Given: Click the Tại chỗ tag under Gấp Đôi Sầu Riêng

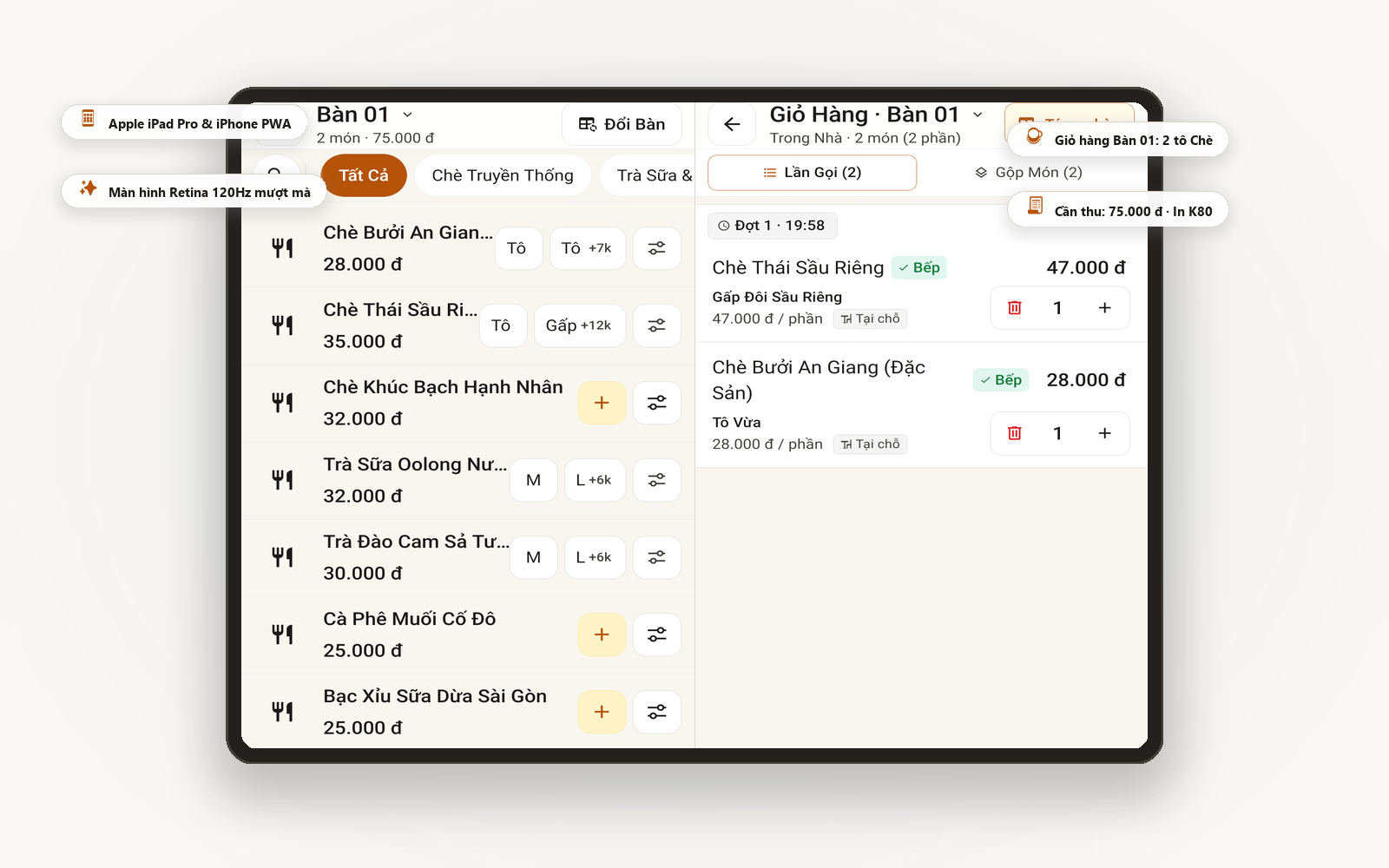Looking at the screenshot, I should [x=870, y=319].
